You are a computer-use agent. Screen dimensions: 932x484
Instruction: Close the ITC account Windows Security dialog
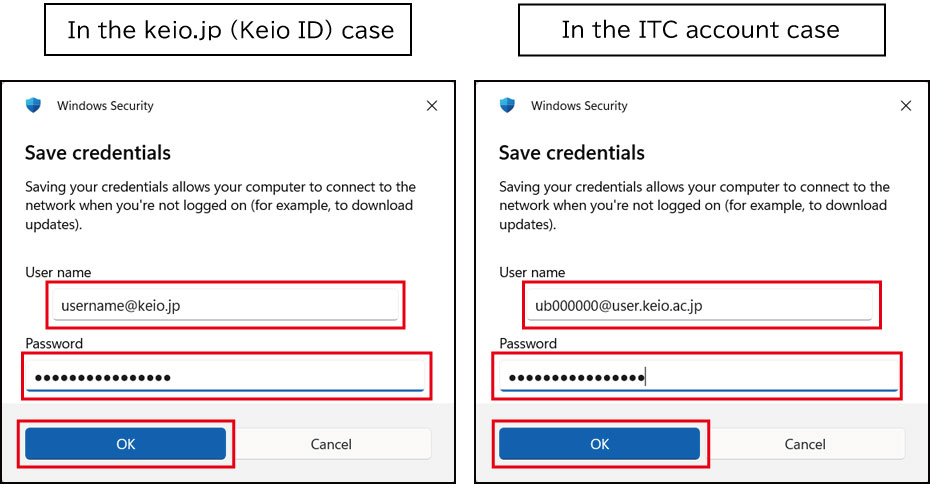point(906,106)
